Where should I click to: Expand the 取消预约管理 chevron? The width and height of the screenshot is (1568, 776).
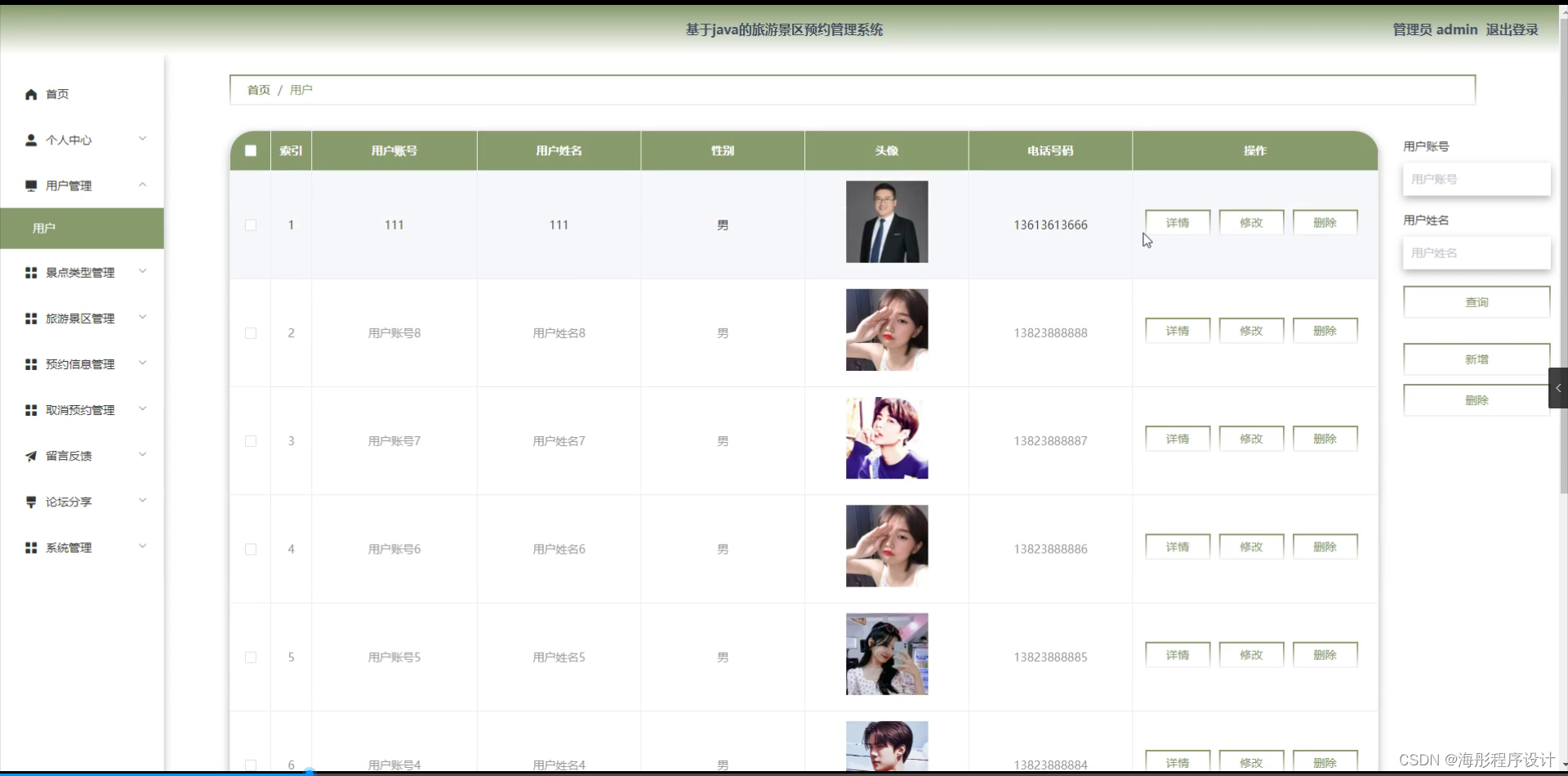pos(143,408)
